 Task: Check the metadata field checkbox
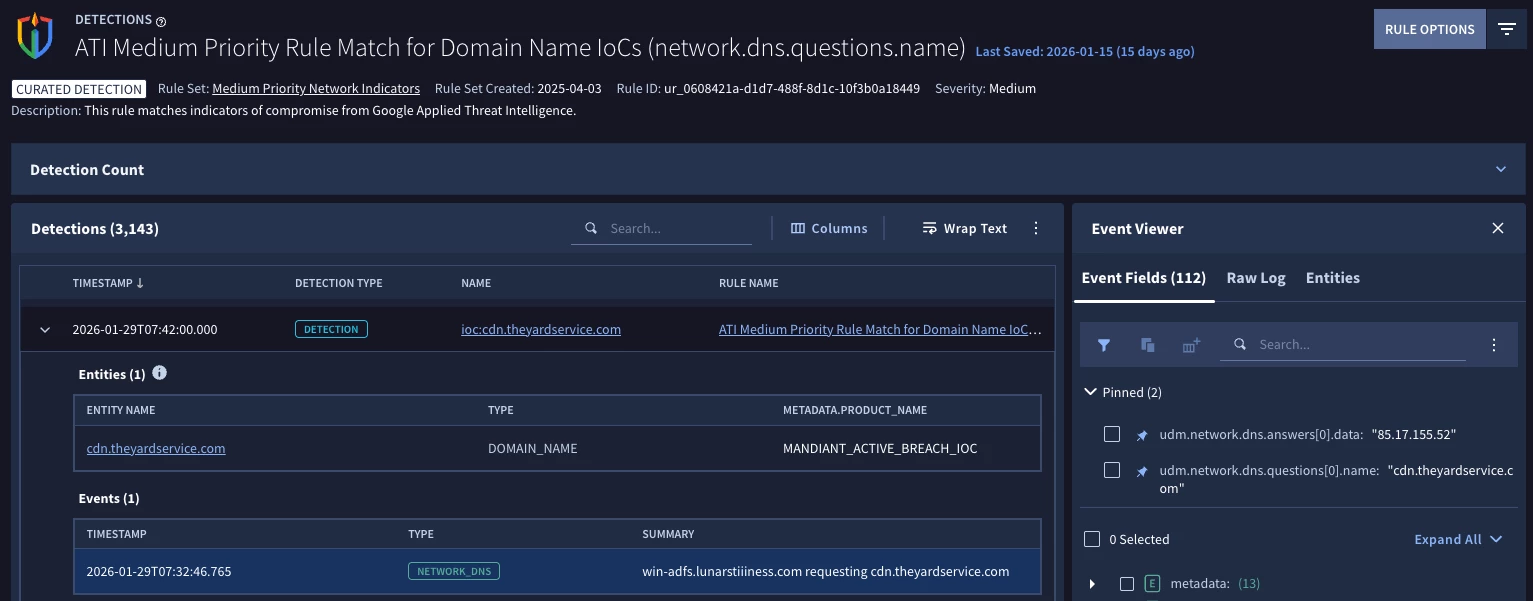(1126, 584)
